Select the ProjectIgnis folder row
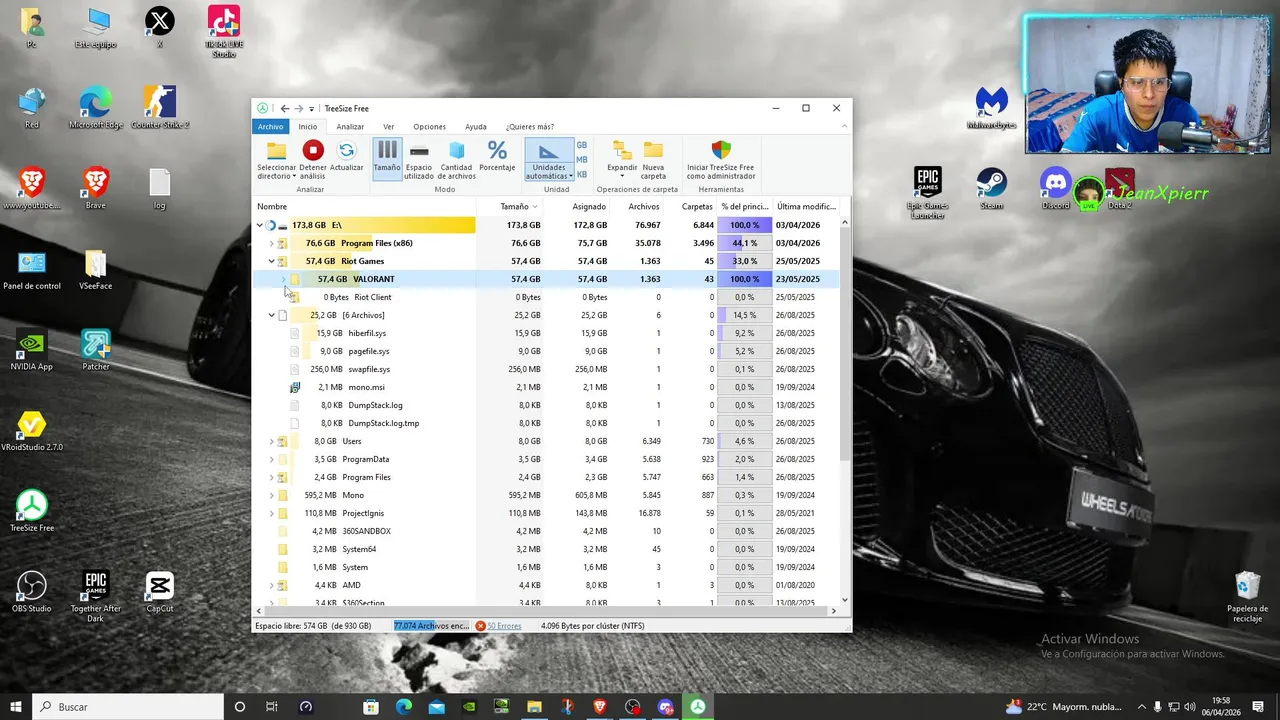Screen dimensions: 1280x720 click(x=546, y=513)
